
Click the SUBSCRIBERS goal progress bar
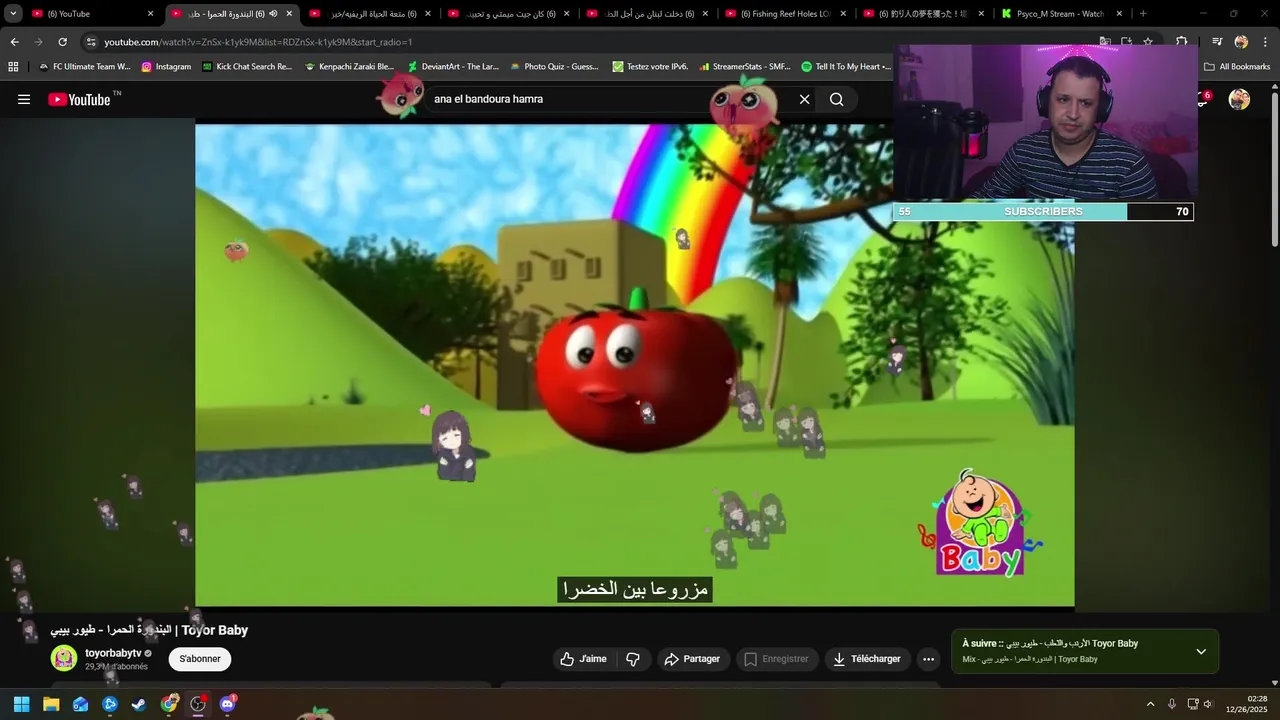coord(1043,212)
